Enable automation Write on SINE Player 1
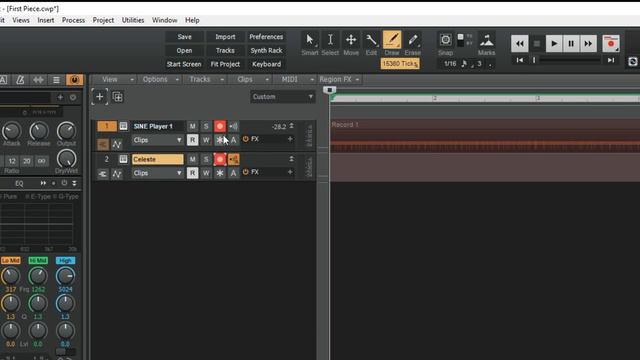This screenshot has height=360, width=640. (206, 140)
